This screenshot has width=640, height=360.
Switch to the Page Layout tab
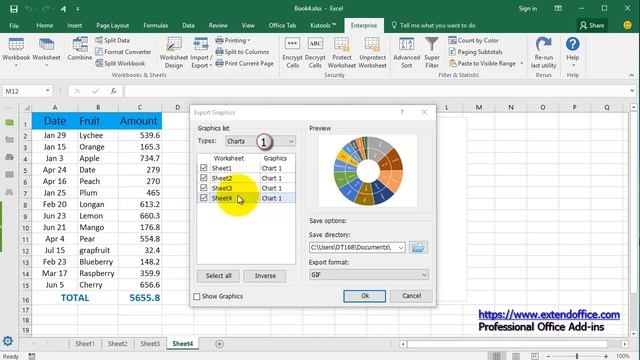[113, 25]
